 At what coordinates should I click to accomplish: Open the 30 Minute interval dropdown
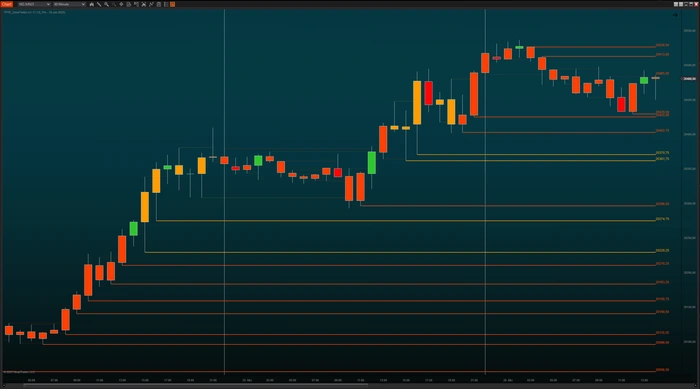[x=69, y=4]
